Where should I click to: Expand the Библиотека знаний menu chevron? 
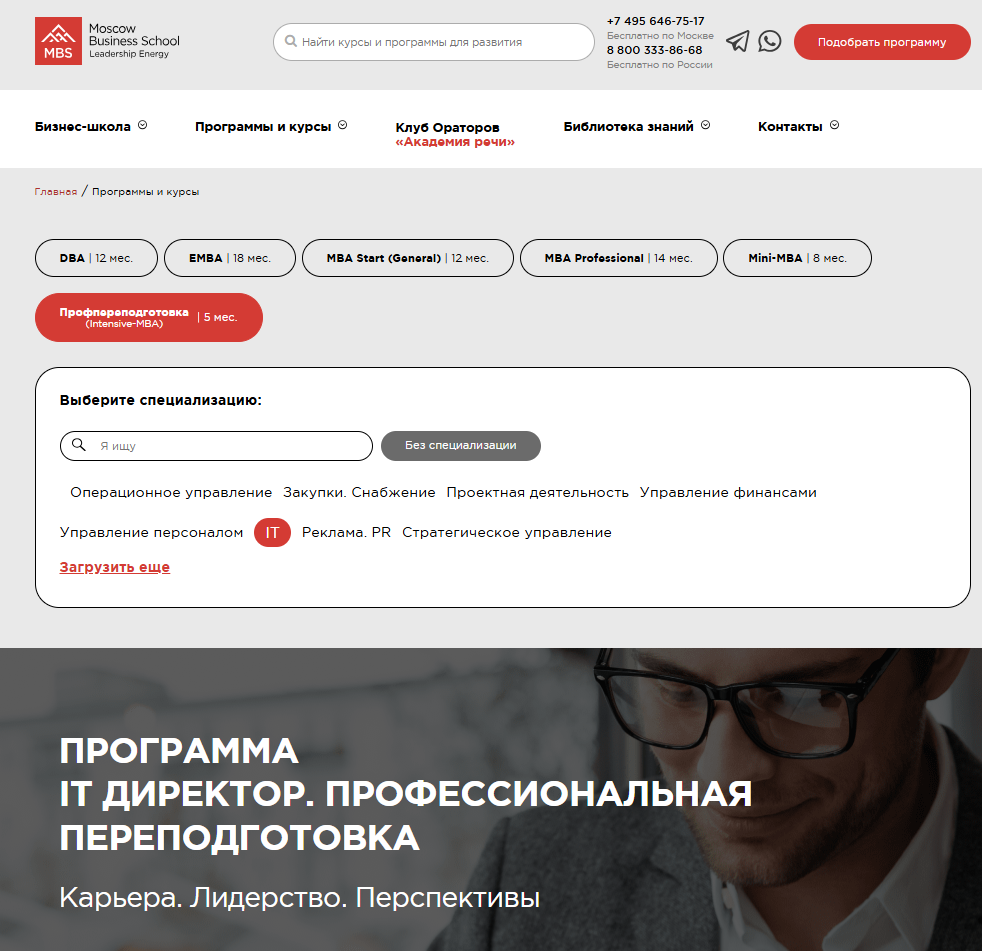point(705,125)
